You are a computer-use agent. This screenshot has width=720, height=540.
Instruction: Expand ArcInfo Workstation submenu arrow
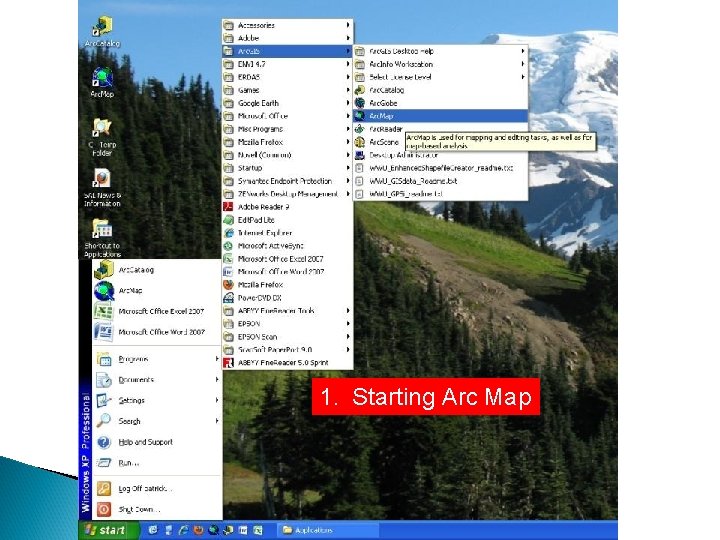tap(523, 64)
